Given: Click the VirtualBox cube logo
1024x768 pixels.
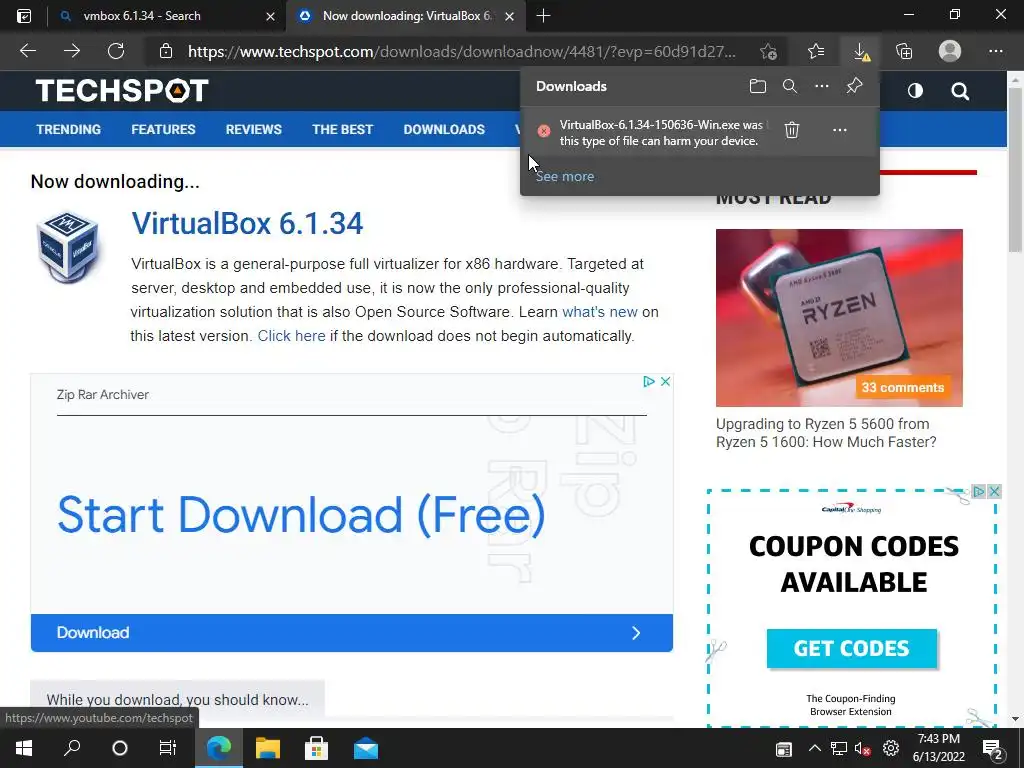Looking at the screenshot, I should 68,246.
